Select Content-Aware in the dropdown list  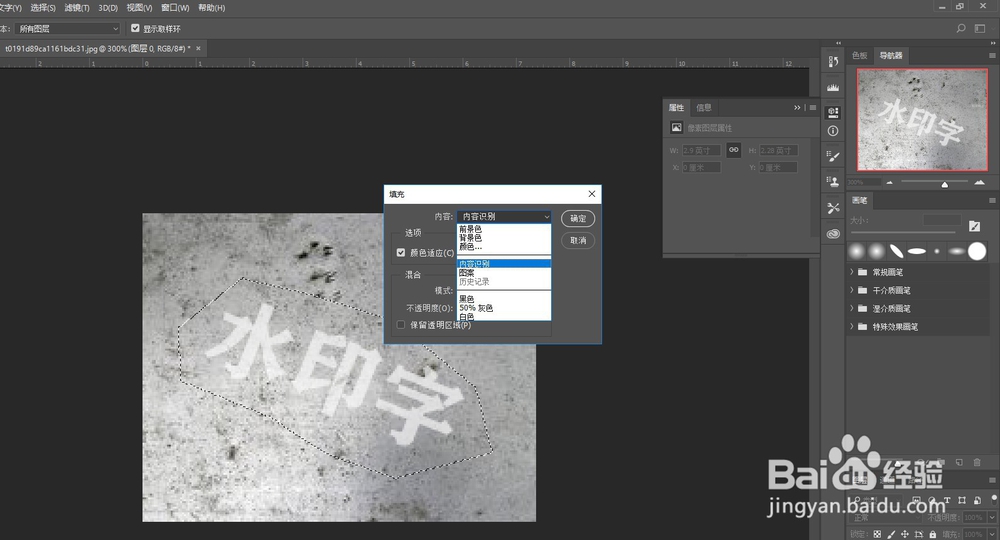tap(504, 263)
